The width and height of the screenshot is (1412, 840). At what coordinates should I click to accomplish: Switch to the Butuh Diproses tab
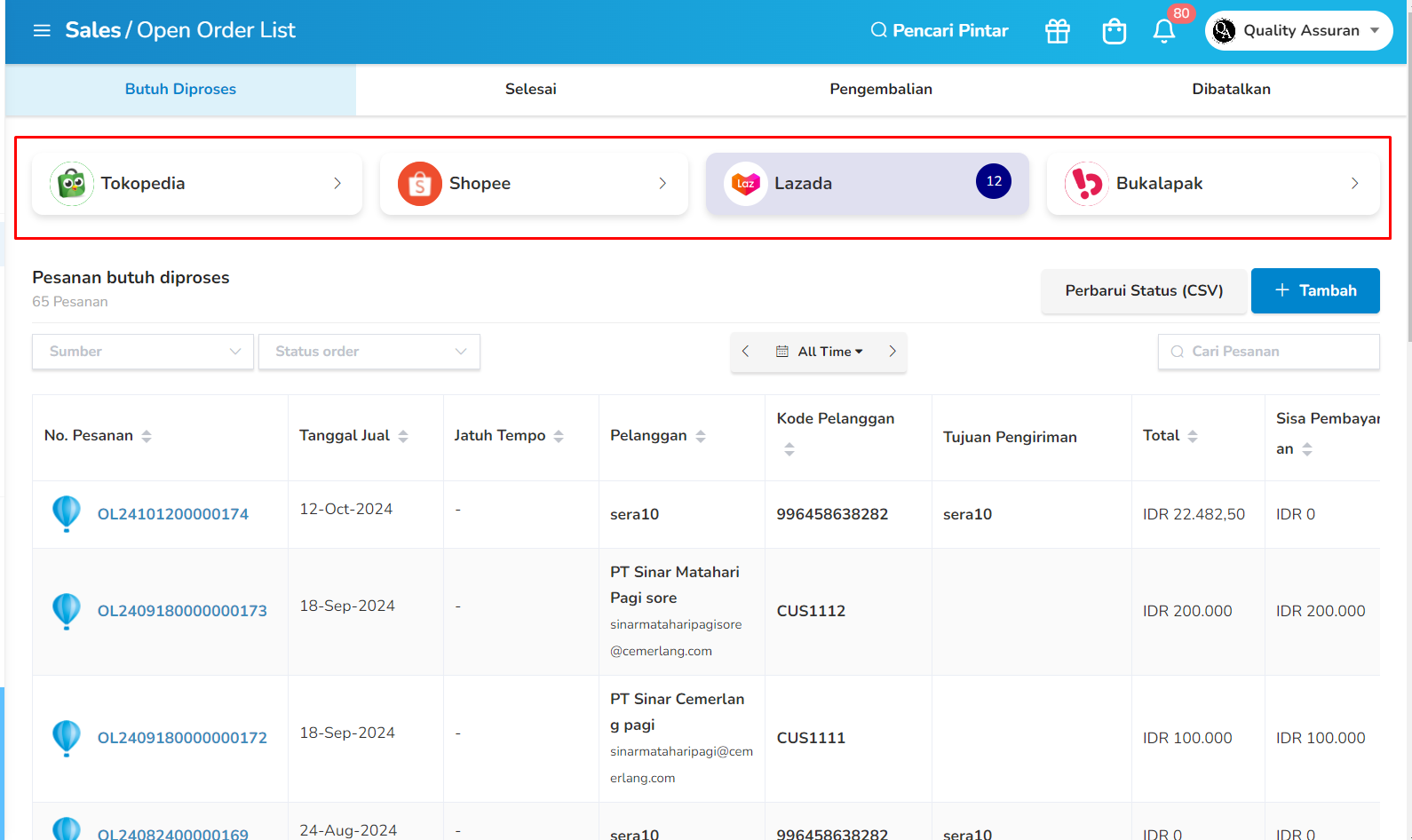tap(180, 89)
